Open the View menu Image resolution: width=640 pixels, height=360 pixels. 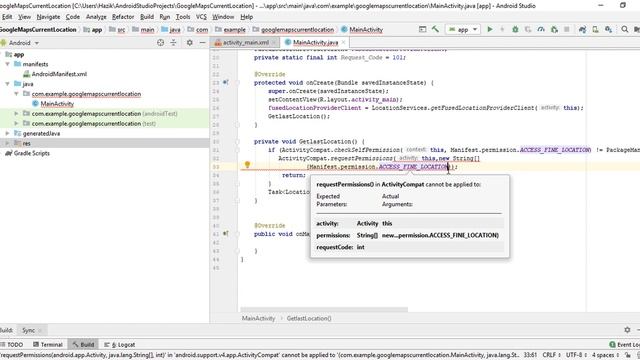24,17
